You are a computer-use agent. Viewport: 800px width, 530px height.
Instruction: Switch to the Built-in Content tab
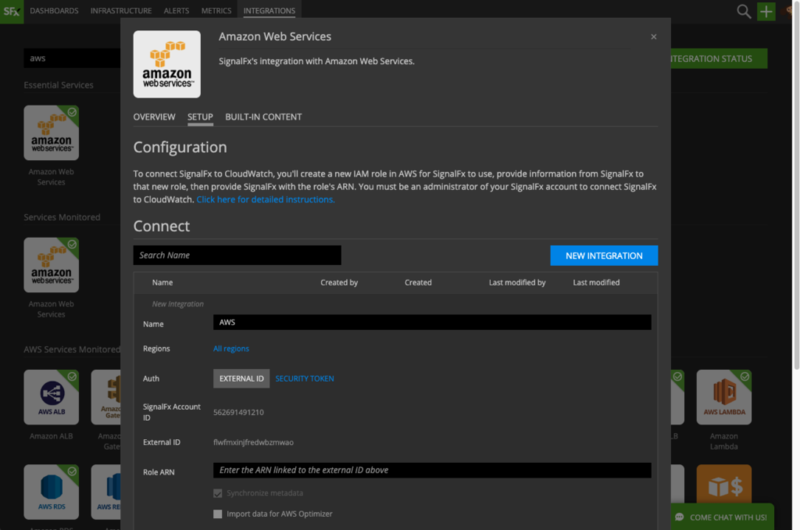point(263,117)
